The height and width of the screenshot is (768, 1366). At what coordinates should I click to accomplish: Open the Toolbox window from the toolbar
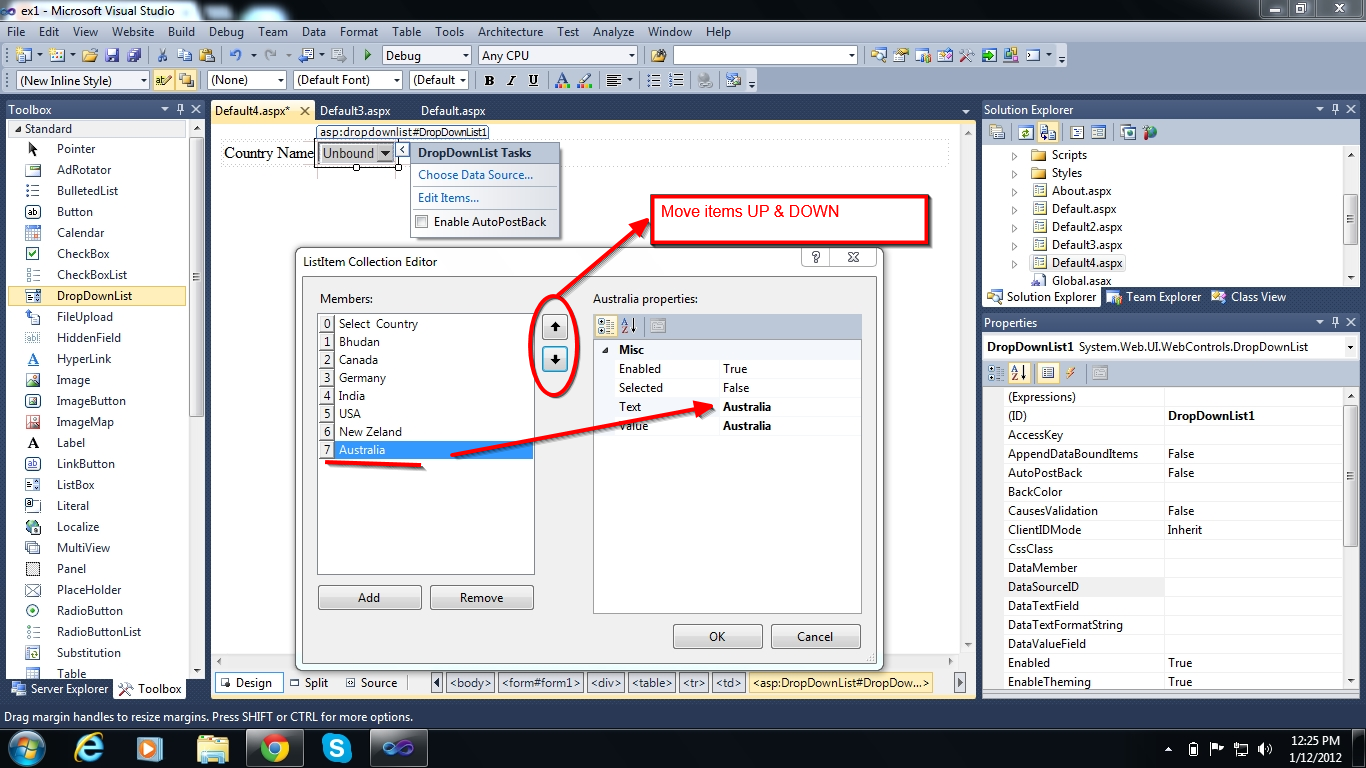tap(967, 56)
